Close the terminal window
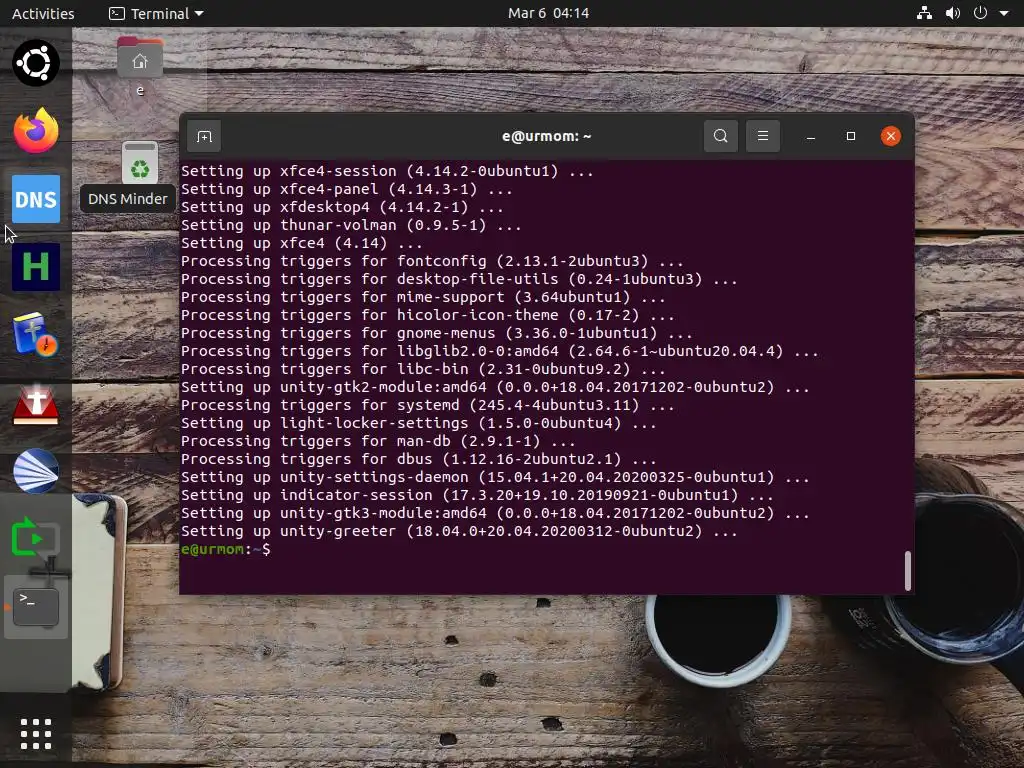Screen dimensions: 1024x768 (891, 136)
